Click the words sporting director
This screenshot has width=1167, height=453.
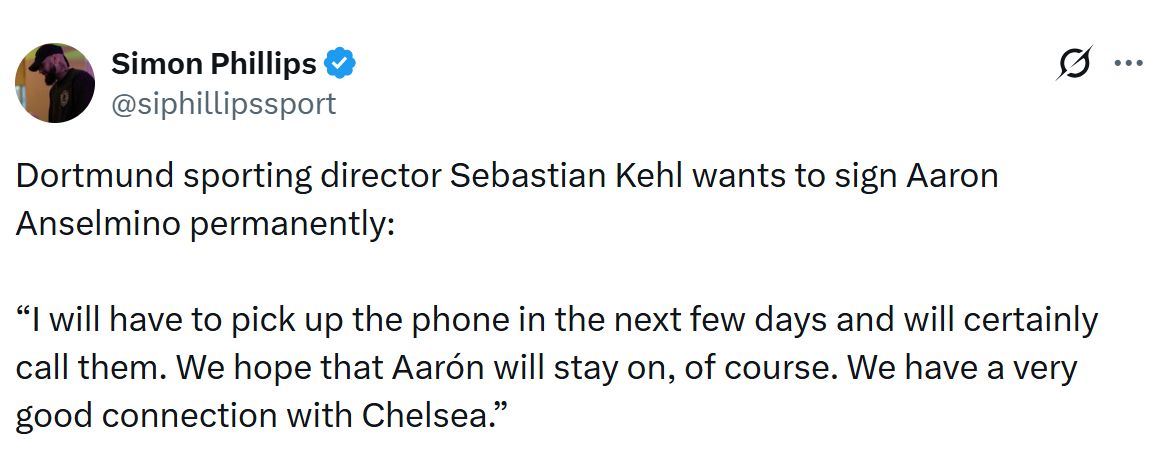[x=304, y=176]
